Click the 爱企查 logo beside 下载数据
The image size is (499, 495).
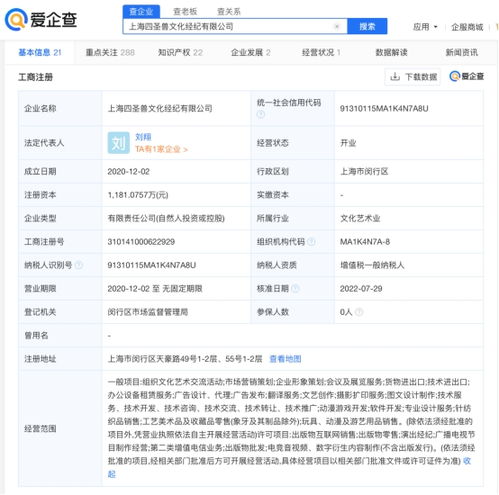point(466,76)
